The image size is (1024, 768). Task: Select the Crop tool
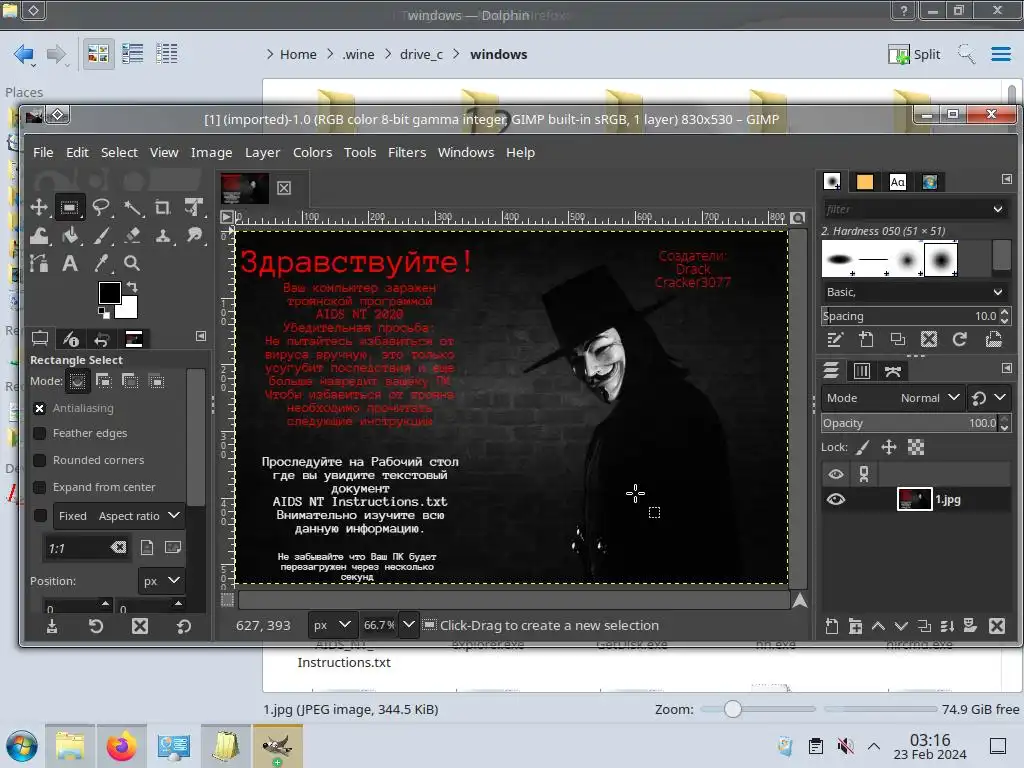tap(163, 208)
